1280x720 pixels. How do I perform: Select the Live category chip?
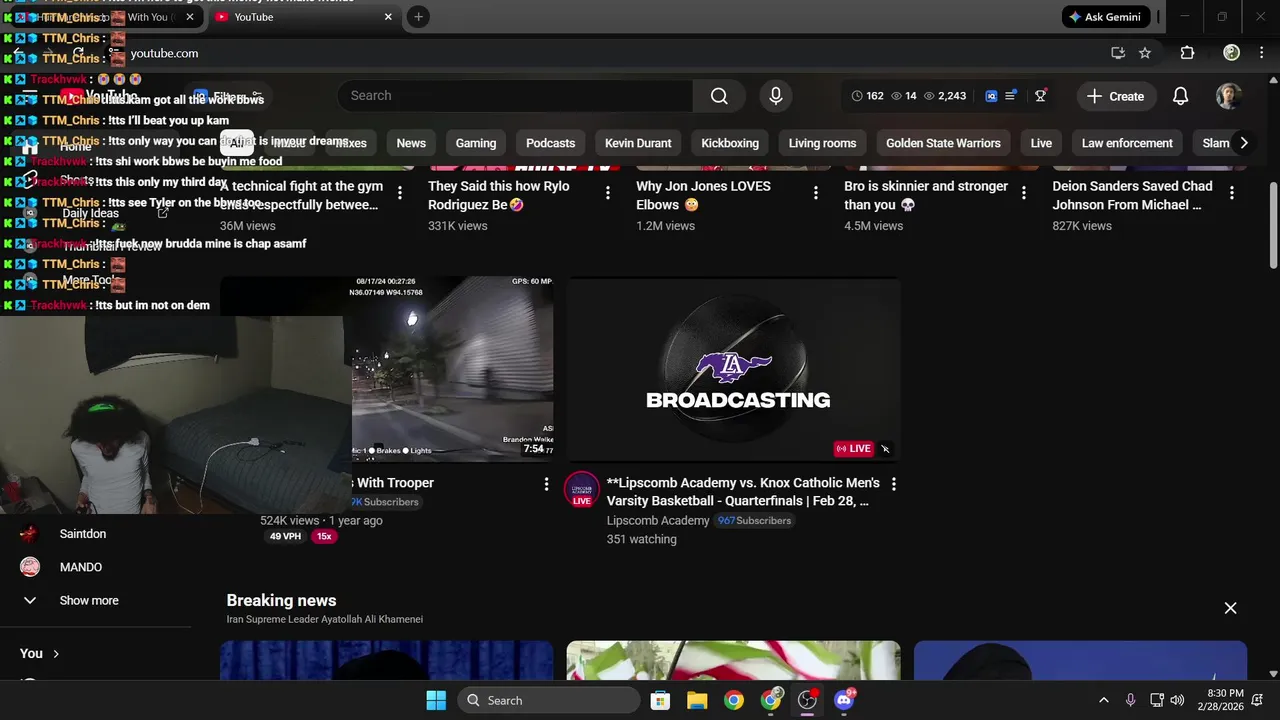(1041, 143)
